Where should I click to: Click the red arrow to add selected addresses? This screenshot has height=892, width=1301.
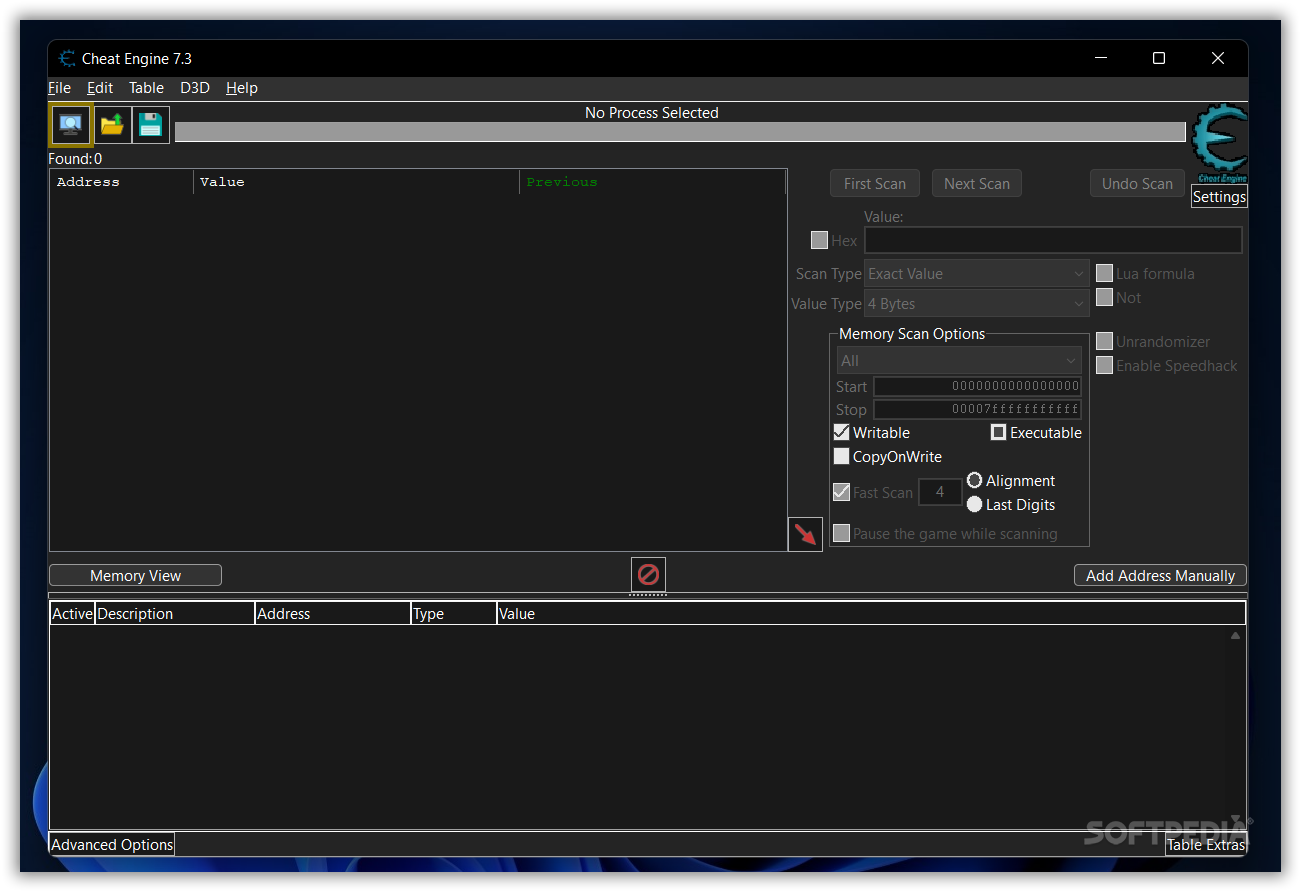(805, 534)
